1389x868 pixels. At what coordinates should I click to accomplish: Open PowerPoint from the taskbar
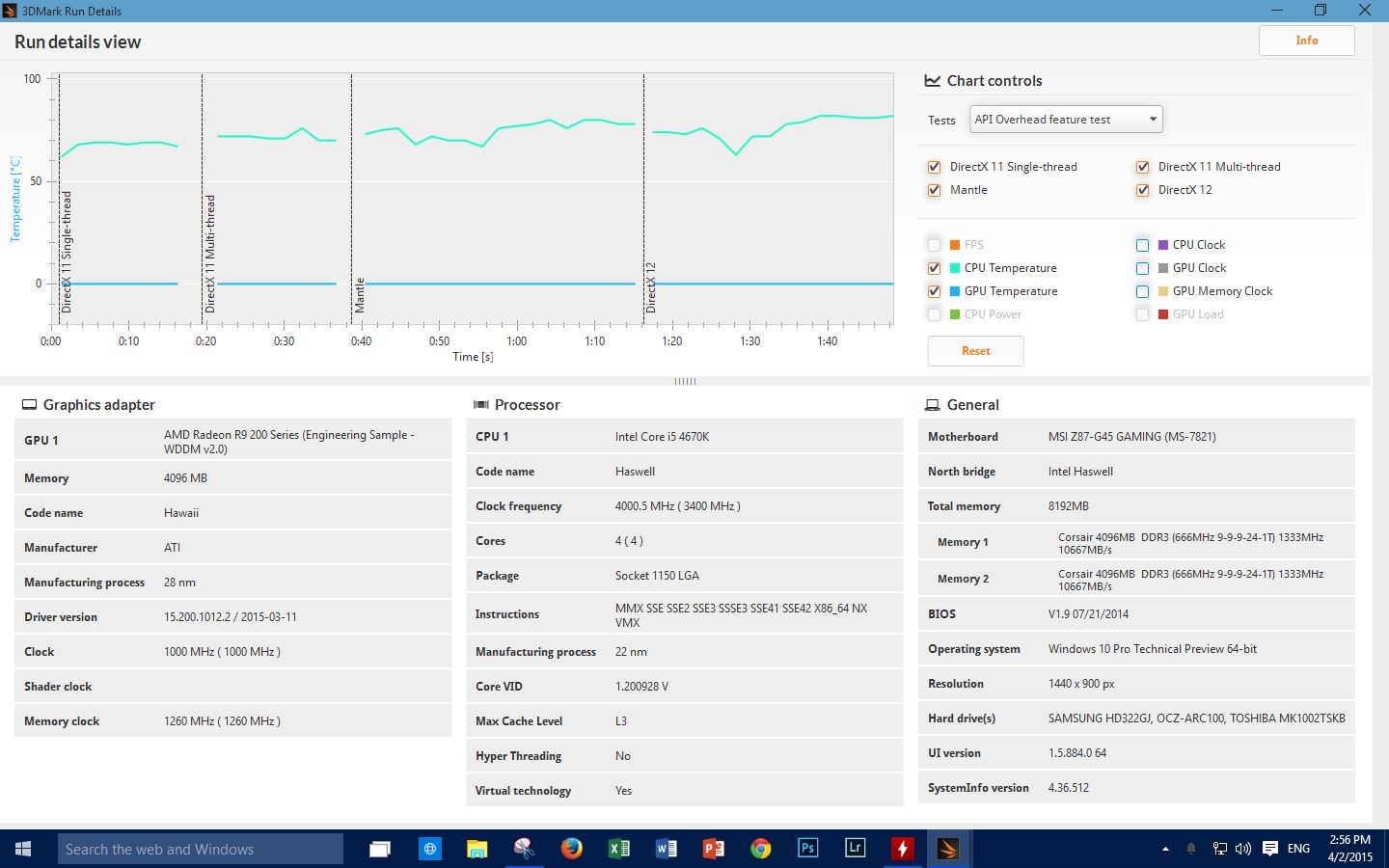click(x=714, y=849)
